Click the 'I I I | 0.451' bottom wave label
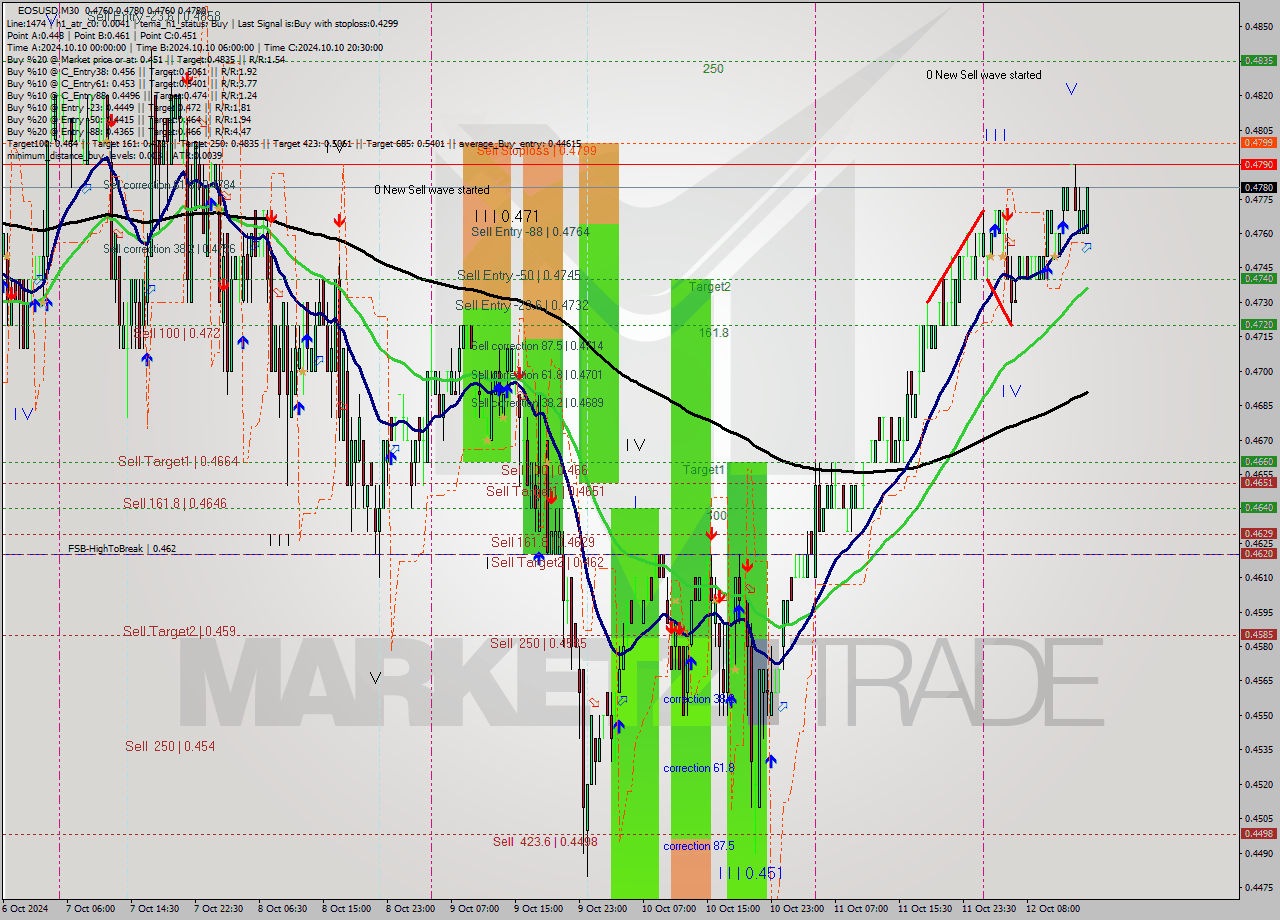Screen dimensions: 1280x920 pos(750,873)
